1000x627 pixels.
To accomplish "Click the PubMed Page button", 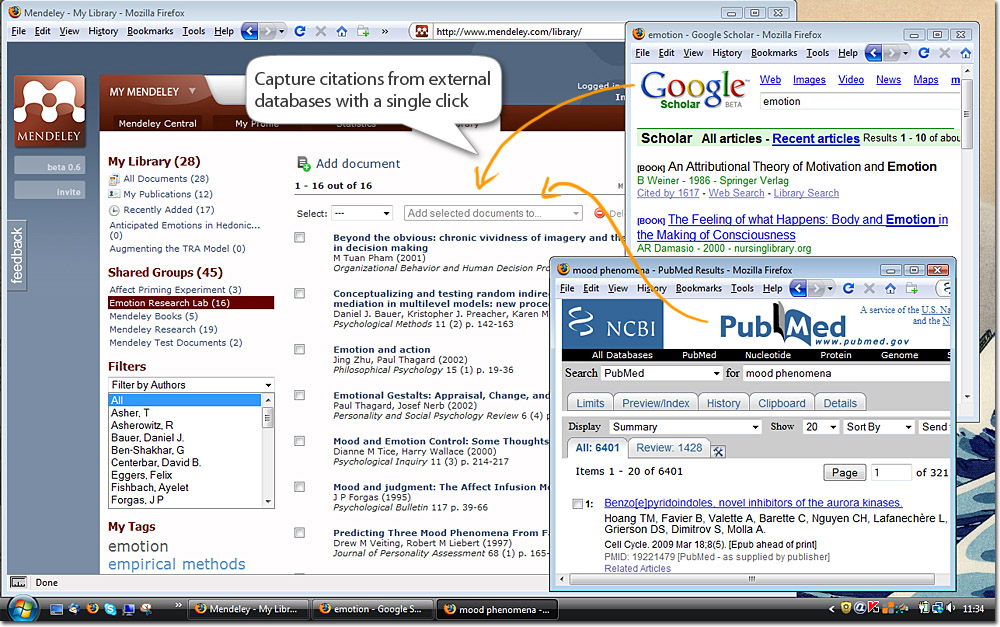I will point(844,473).
